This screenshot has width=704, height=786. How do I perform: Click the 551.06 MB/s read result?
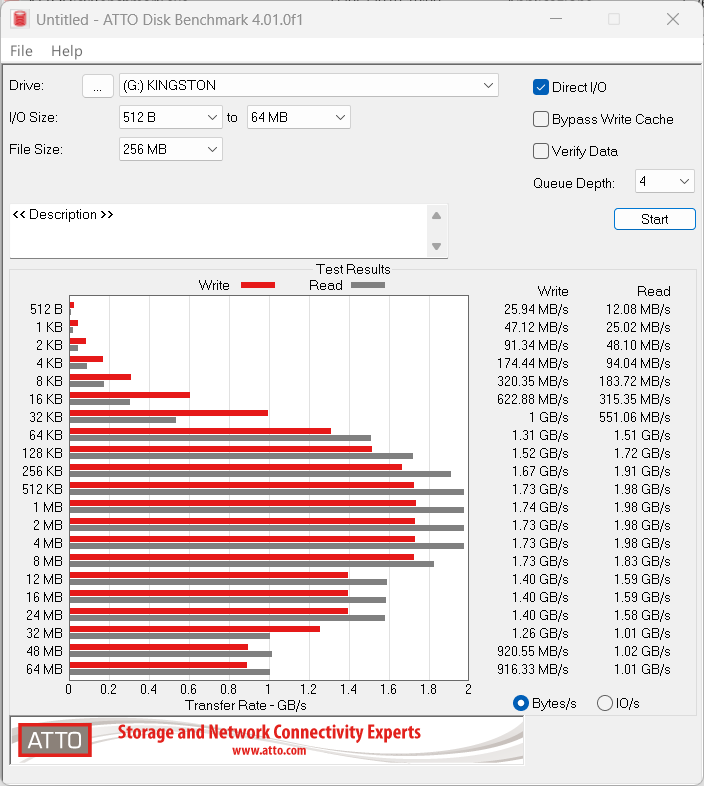pos(634,418)
